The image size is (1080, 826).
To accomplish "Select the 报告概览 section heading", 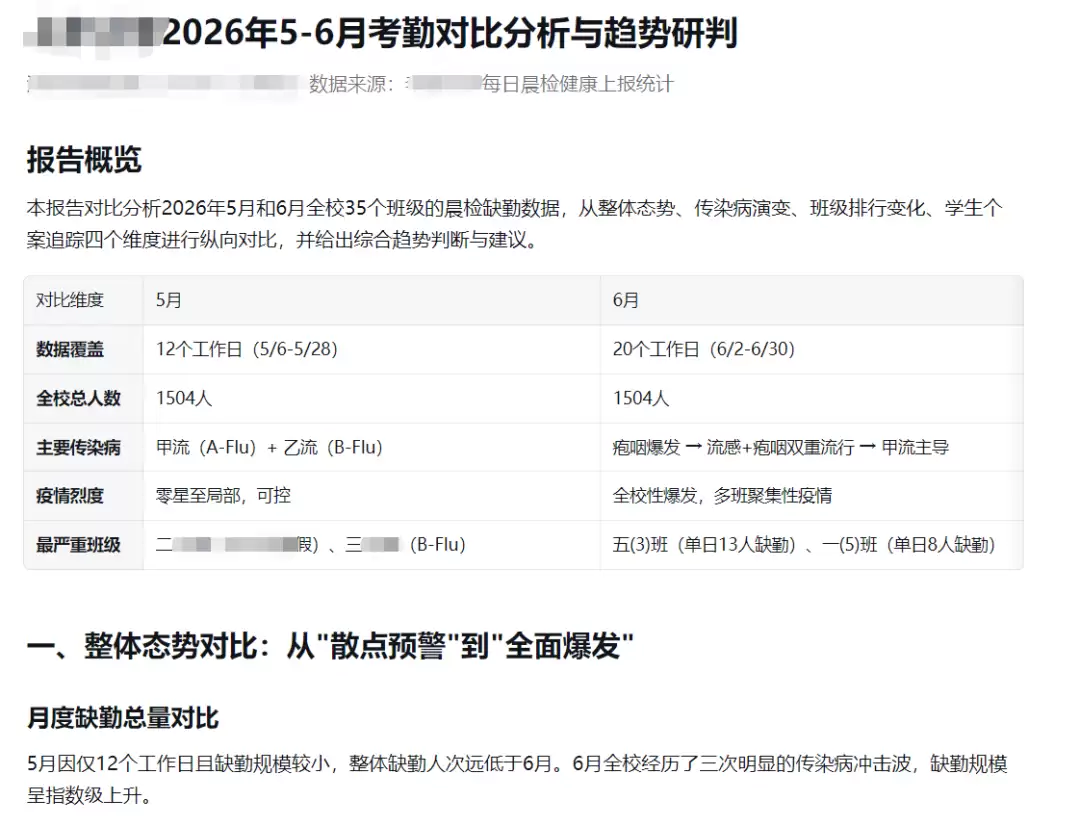I will (x=84, y=160).
